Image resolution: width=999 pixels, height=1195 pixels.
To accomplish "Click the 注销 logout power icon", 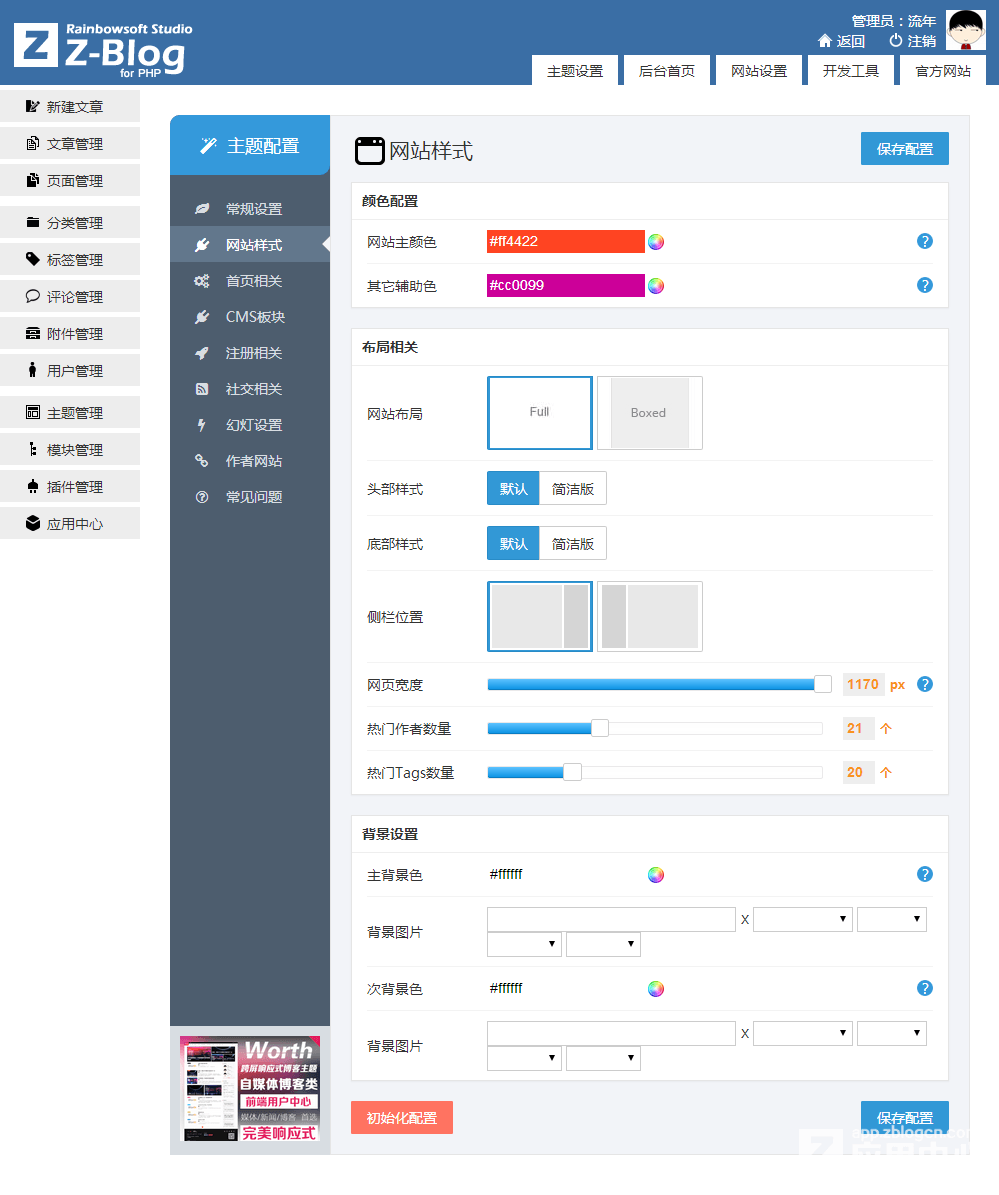I will (x=895, y=41).
